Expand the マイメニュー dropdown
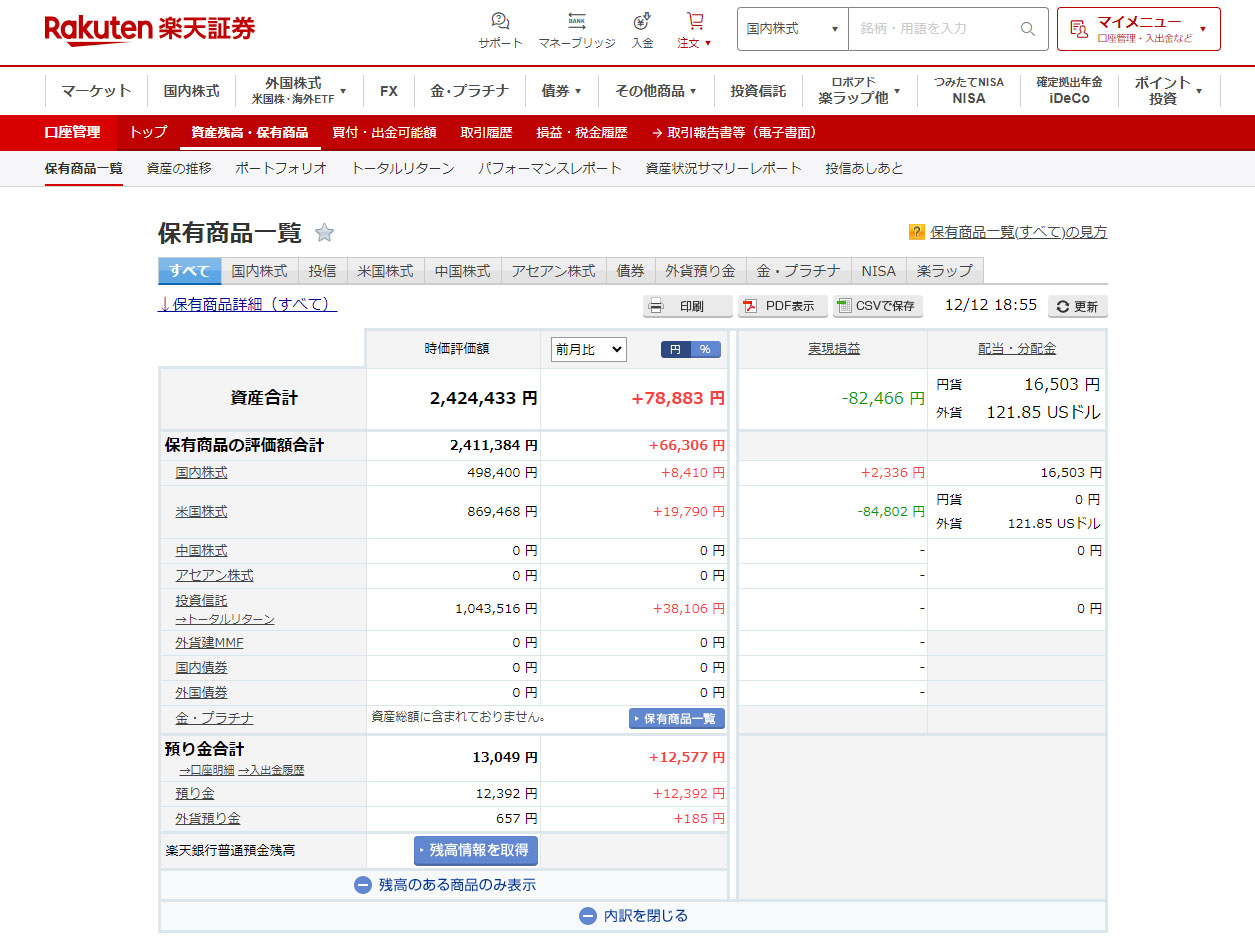Screen dimensions: 1255x944 coord(1138,29)
